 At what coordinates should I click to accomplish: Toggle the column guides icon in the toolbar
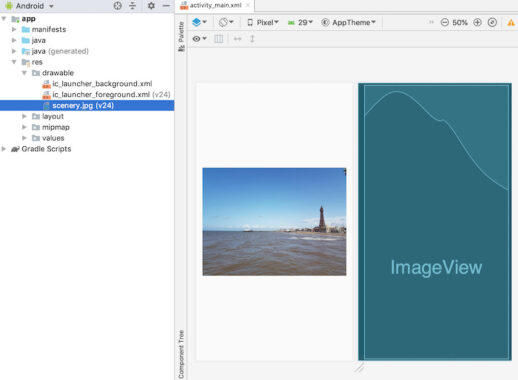pos(219,39)
